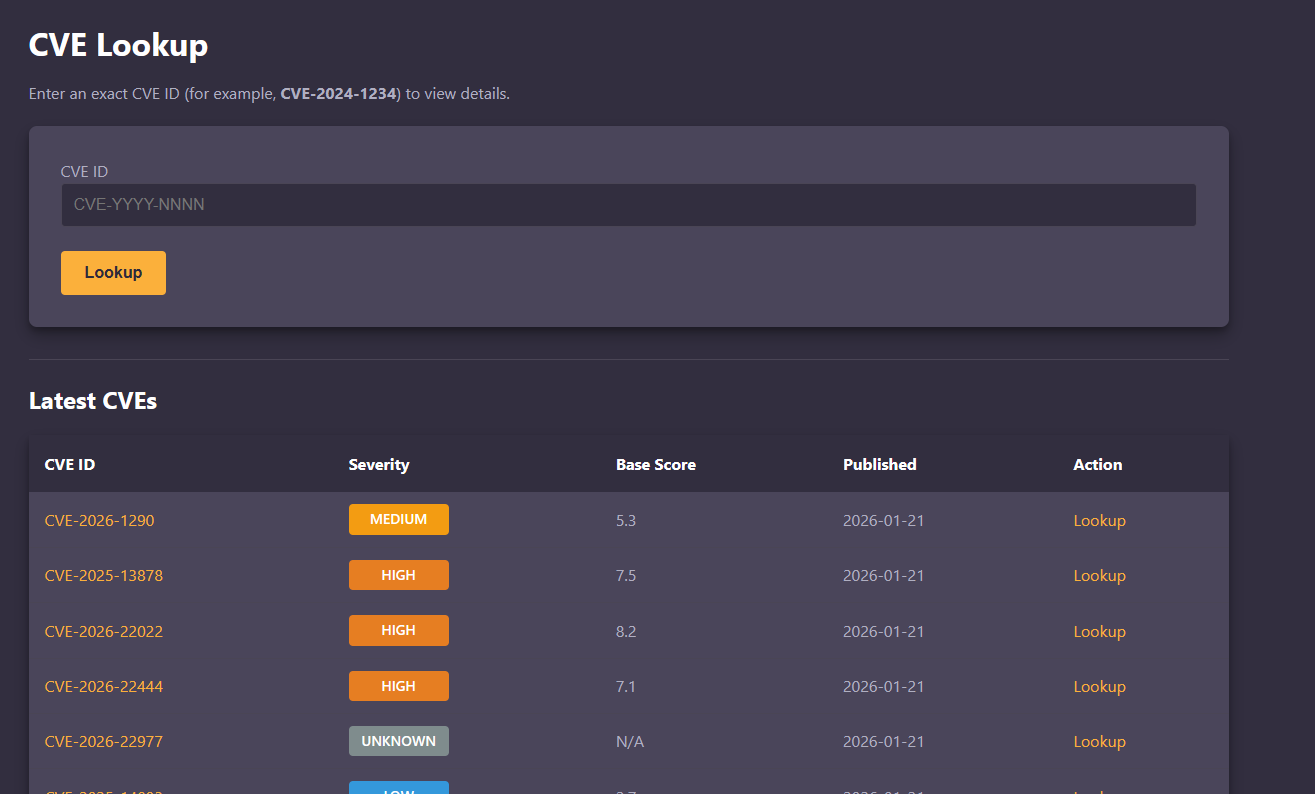Click Lookup action for CVE-2026-22022
This screenshot has height=794, width=1315.
[x=1099, y=632]
